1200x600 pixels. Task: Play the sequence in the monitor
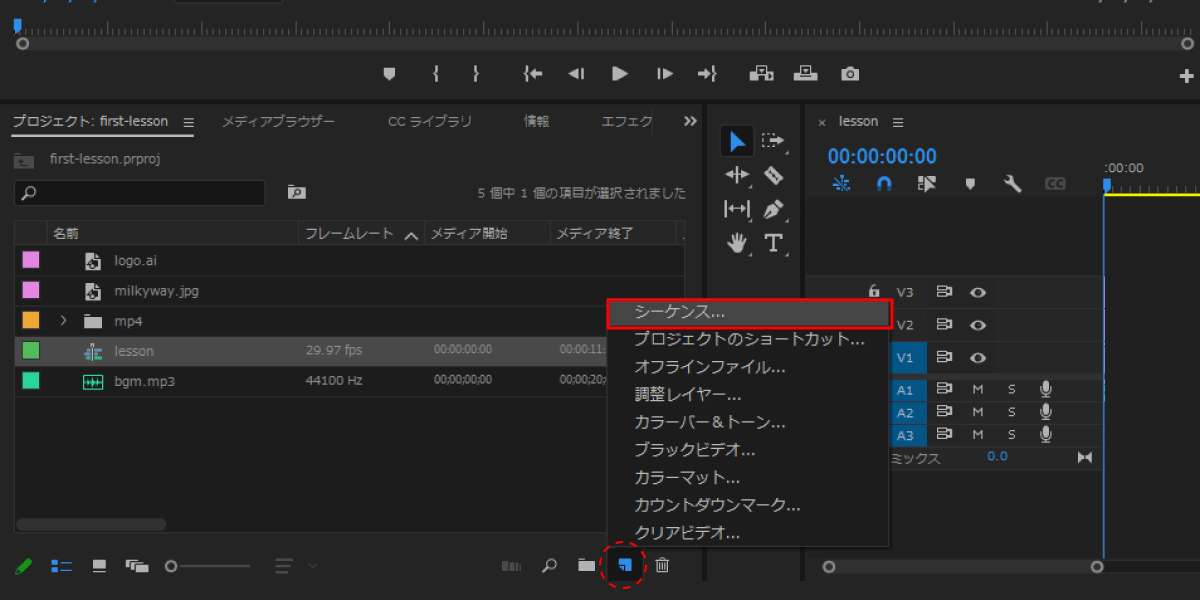pyautogui.click(x=620, y=73)
